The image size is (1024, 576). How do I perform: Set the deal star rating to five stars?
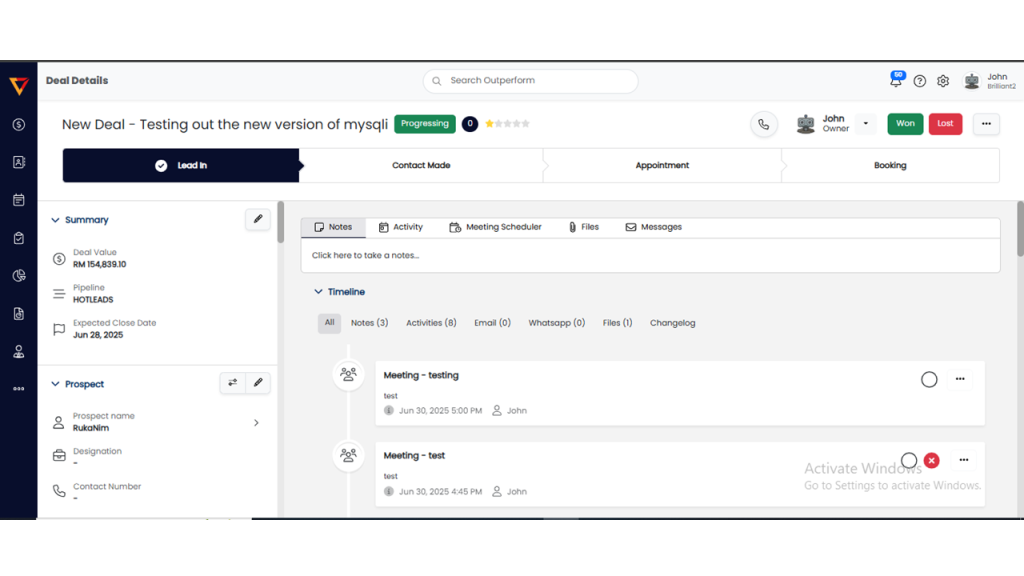click(x=526, y=124)
